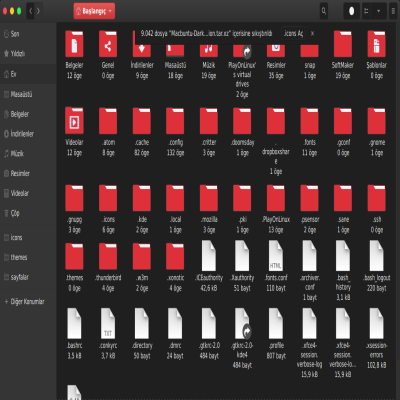Select İndirilenler in the sidebar
Image resolution: width=400 pixels, height=400 pixels.
point(19,134)
